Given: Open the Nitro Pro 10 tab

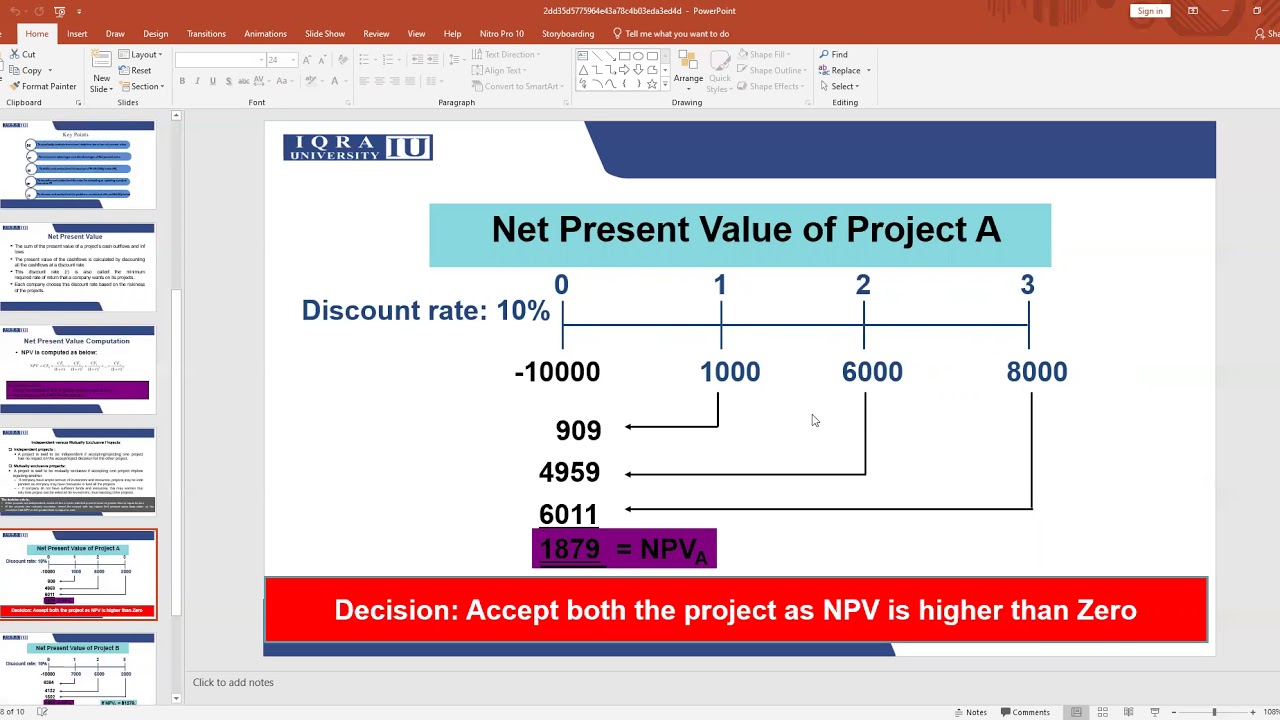Looking at the screenshot, I should (502, 33).
